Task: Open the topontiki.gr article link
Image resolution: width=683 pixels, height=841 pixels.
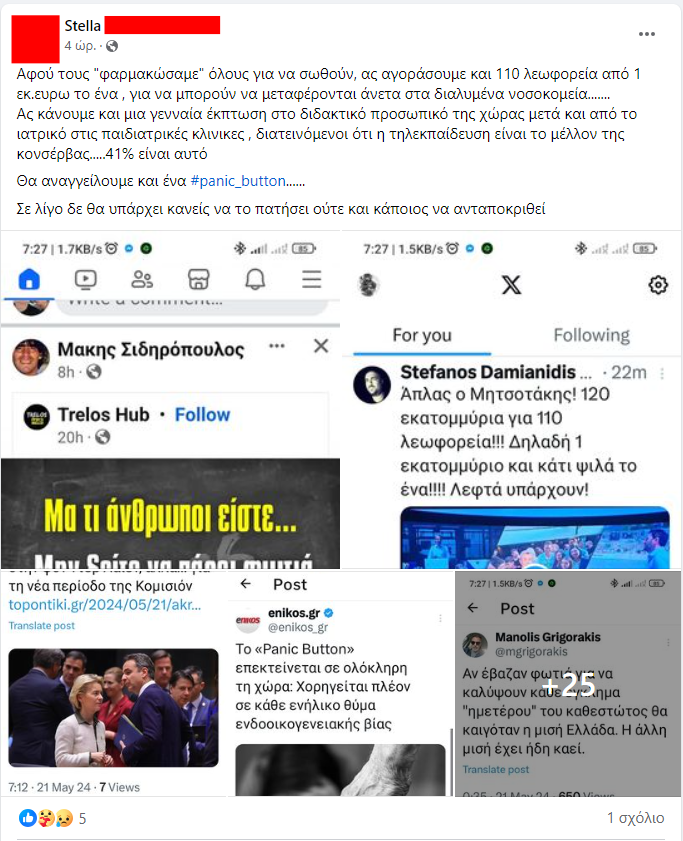Action: (105, 605)
